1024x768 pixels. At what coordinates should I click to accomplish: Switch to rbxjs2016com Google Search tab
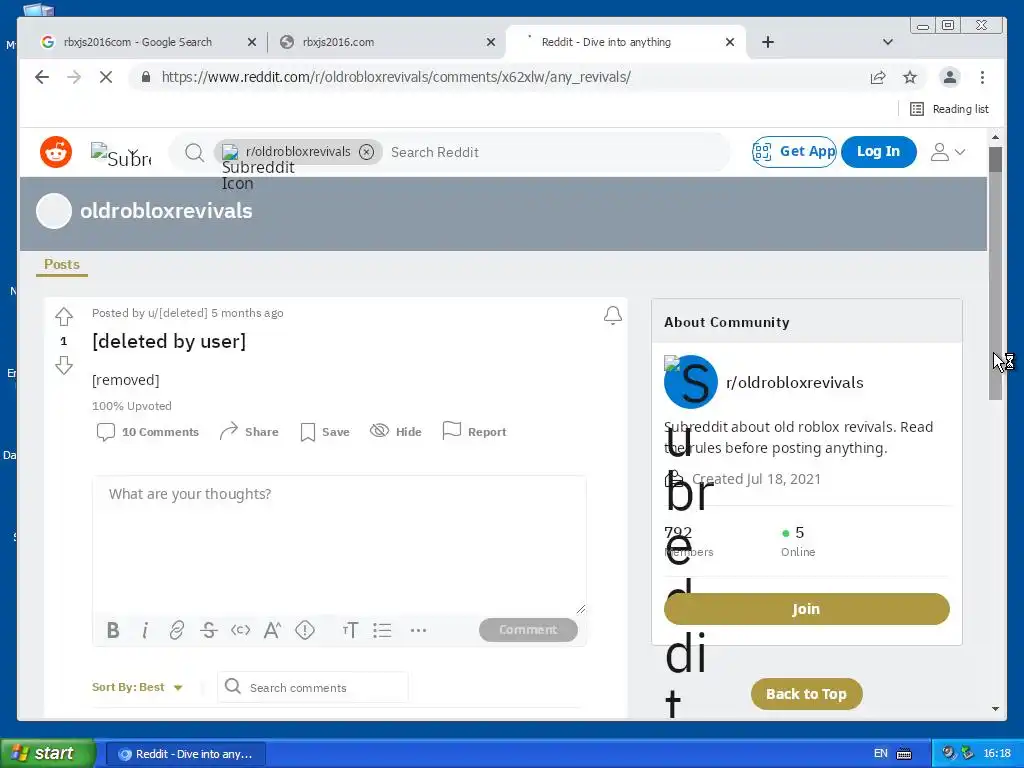(137, 42)
